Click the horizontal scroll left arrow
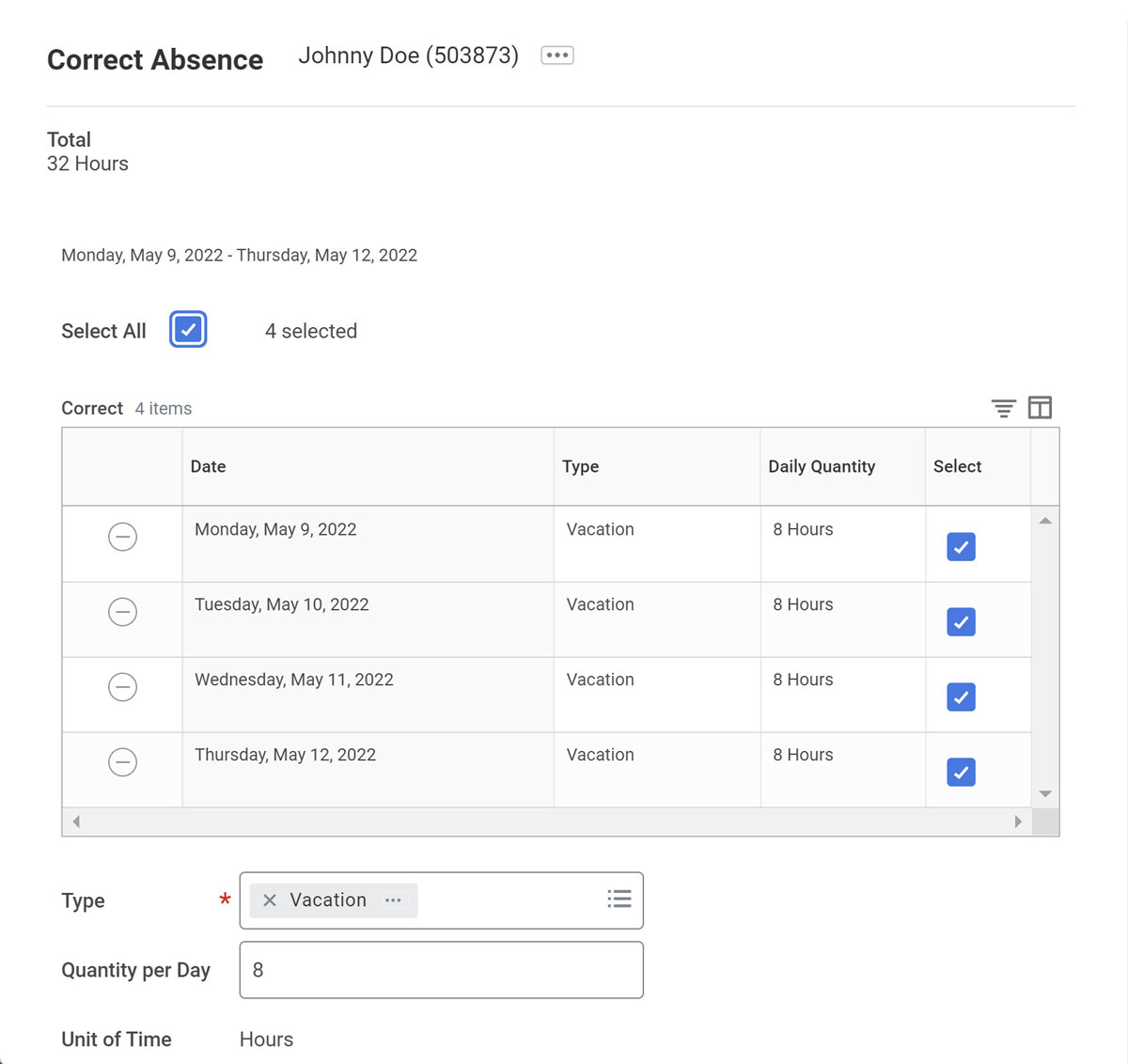Image resolution: width=1128 pixels, height=1064 pixels. tap(76, 821)
